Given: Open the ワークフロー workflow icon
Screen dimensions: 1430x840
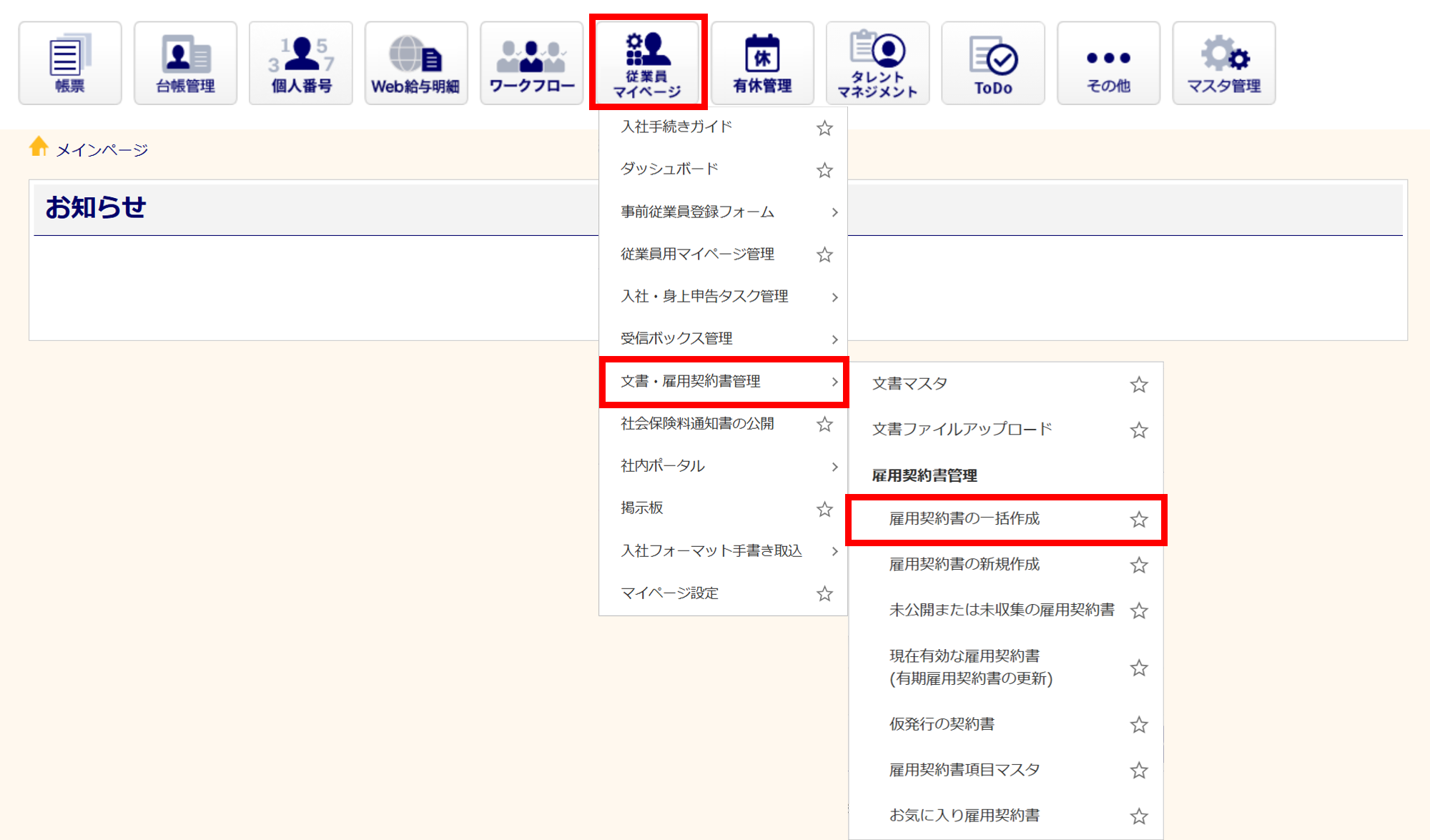Looking at the screenshot, I should click(531, 63).
